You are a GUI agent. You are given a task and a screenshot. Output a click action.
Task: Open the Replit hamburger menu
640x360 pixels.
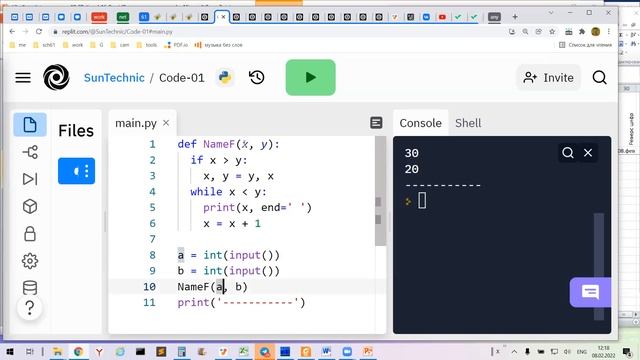23,78
